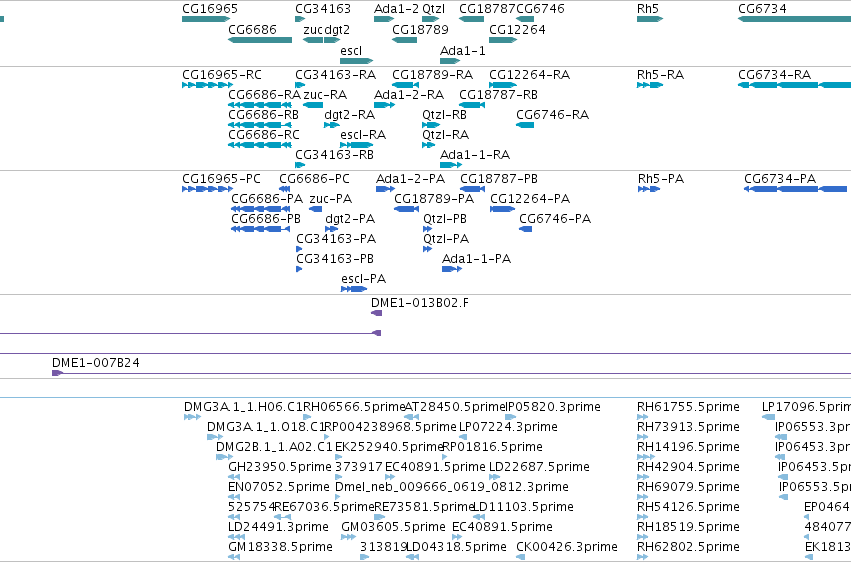Click the Ada1-2-RA transcript
Viewport: 851px width, 562px height.
pyautogui.click(x=384, y=105)
